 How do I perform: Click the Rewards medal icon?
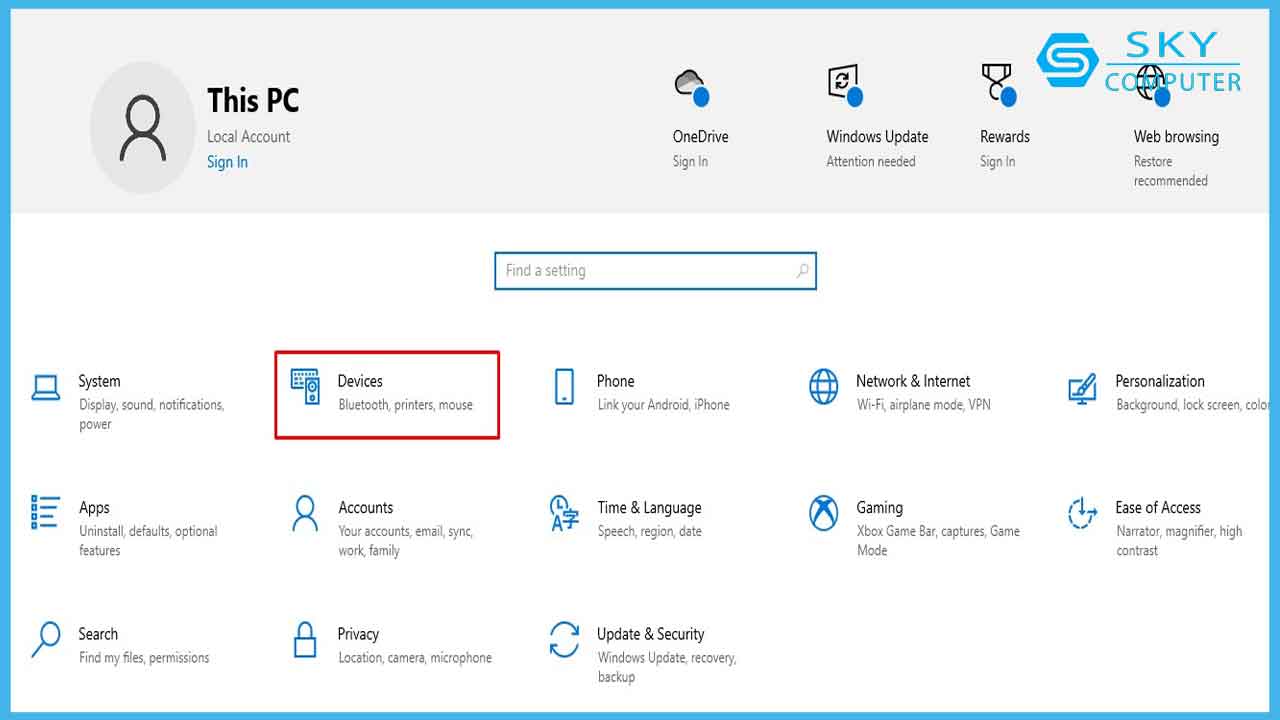[x=998, y=84]
